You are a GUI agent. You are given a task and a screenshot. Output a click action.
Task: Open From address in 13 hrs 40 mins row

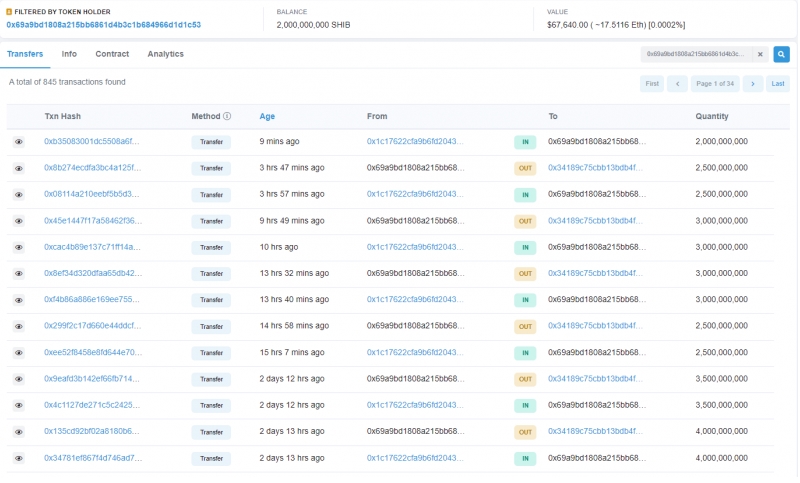click(415, 299)
